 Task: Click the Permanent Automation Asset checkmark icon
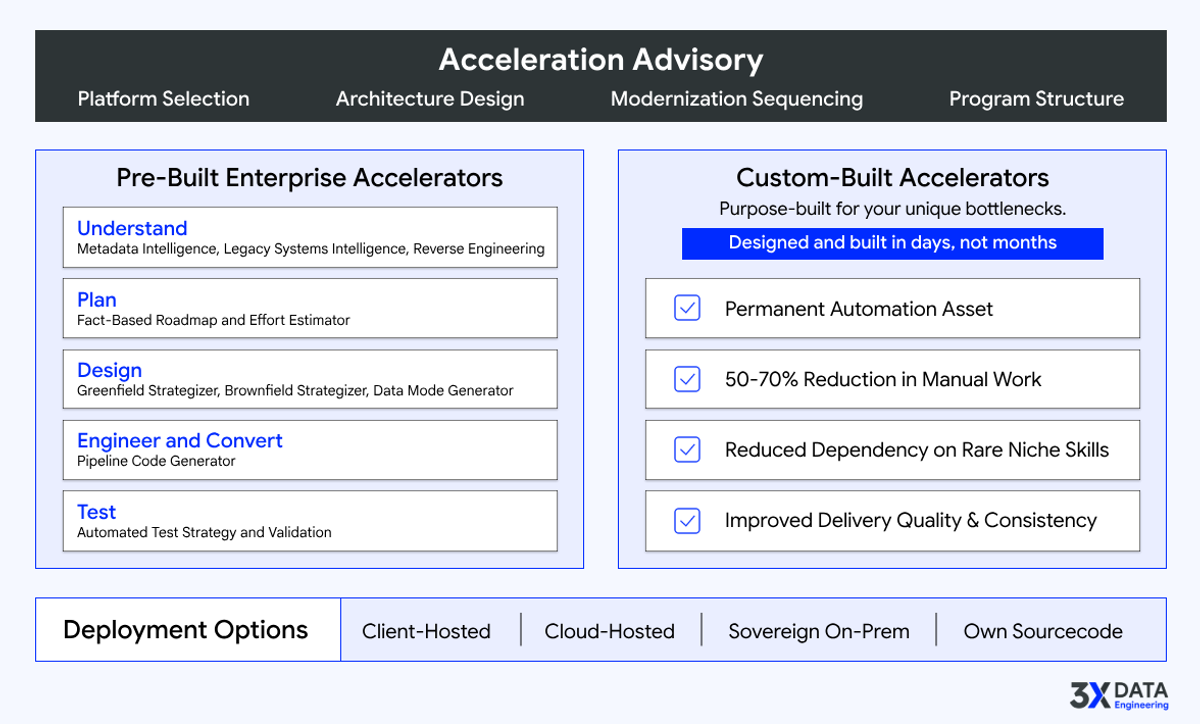pos(687,308)
